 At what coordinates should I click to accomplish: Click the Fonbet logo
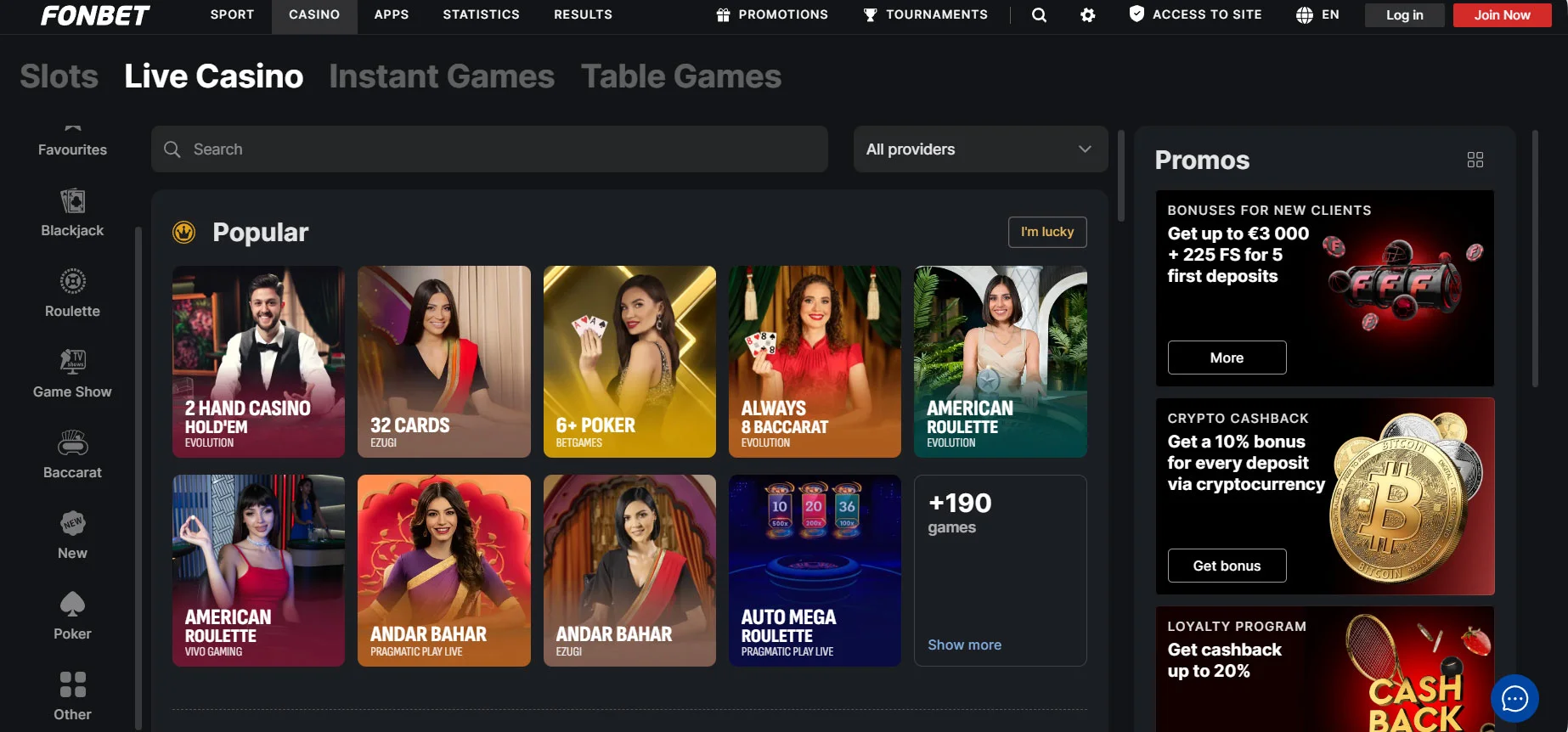coord(95,15)
